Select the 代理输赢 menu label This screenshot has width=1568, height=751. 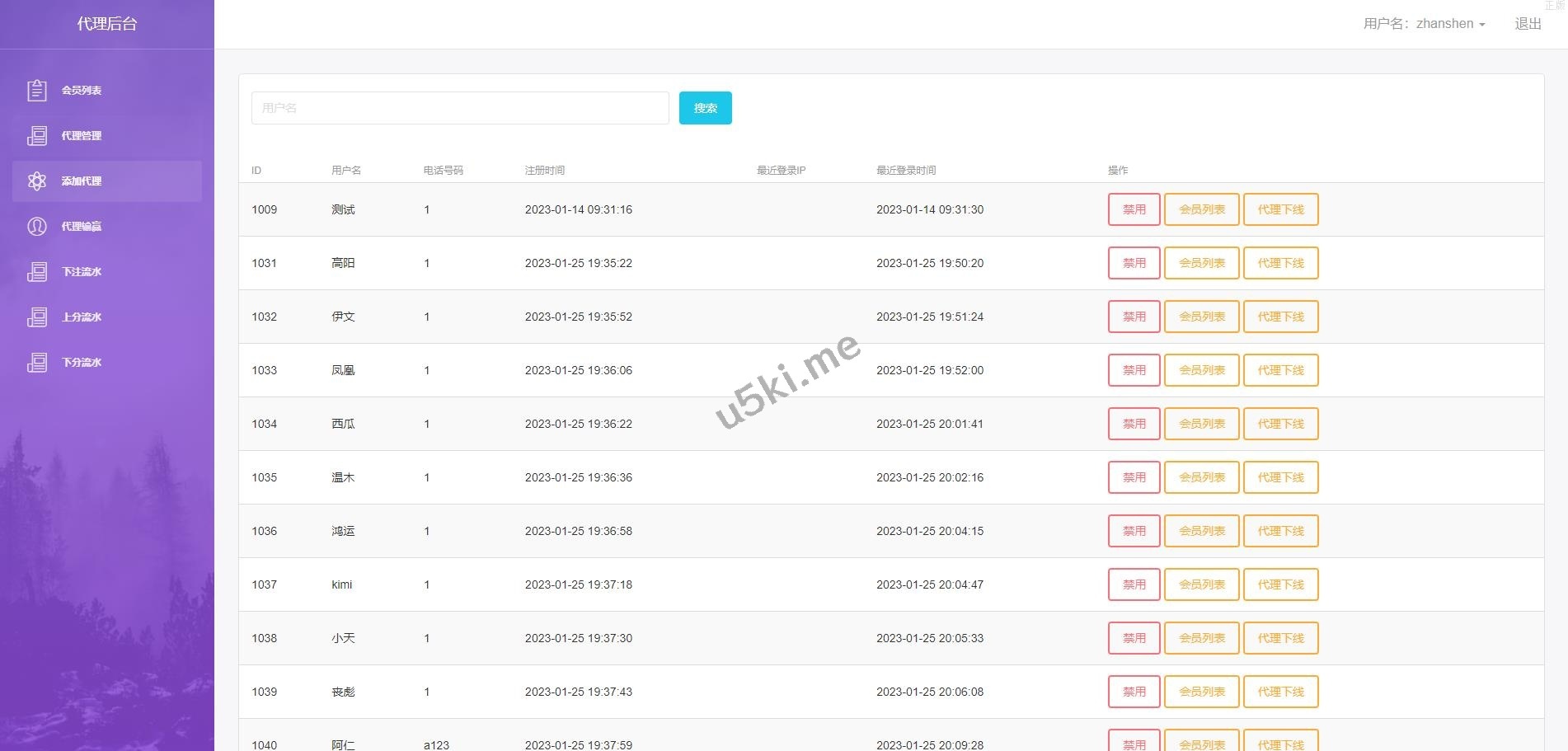coord(82,227)
